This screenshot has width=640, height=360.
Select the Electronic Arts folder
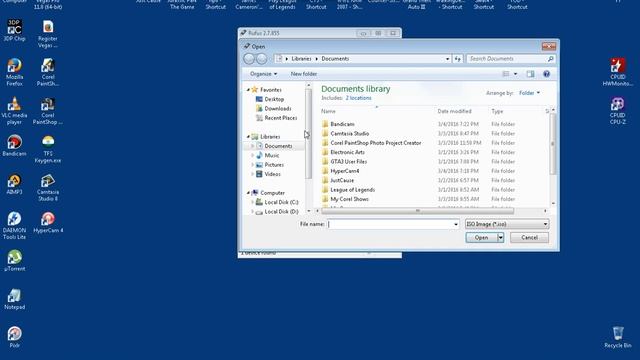point(347,152)
